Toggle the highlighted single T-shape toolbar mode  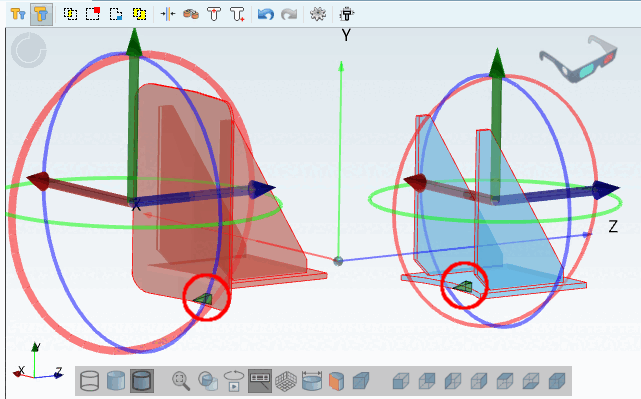click(41, 14)
